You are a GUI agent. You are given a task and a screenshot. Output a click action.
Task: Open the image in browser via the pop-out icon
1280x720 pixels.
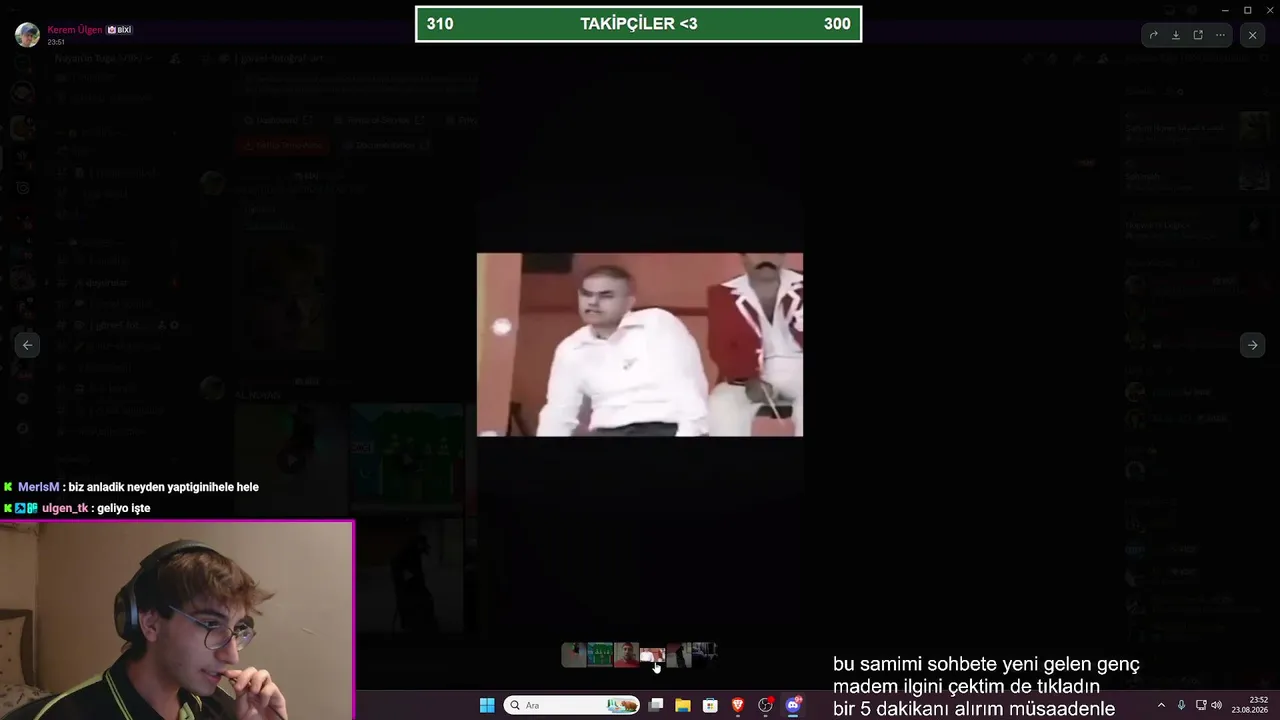point(1198,35)
